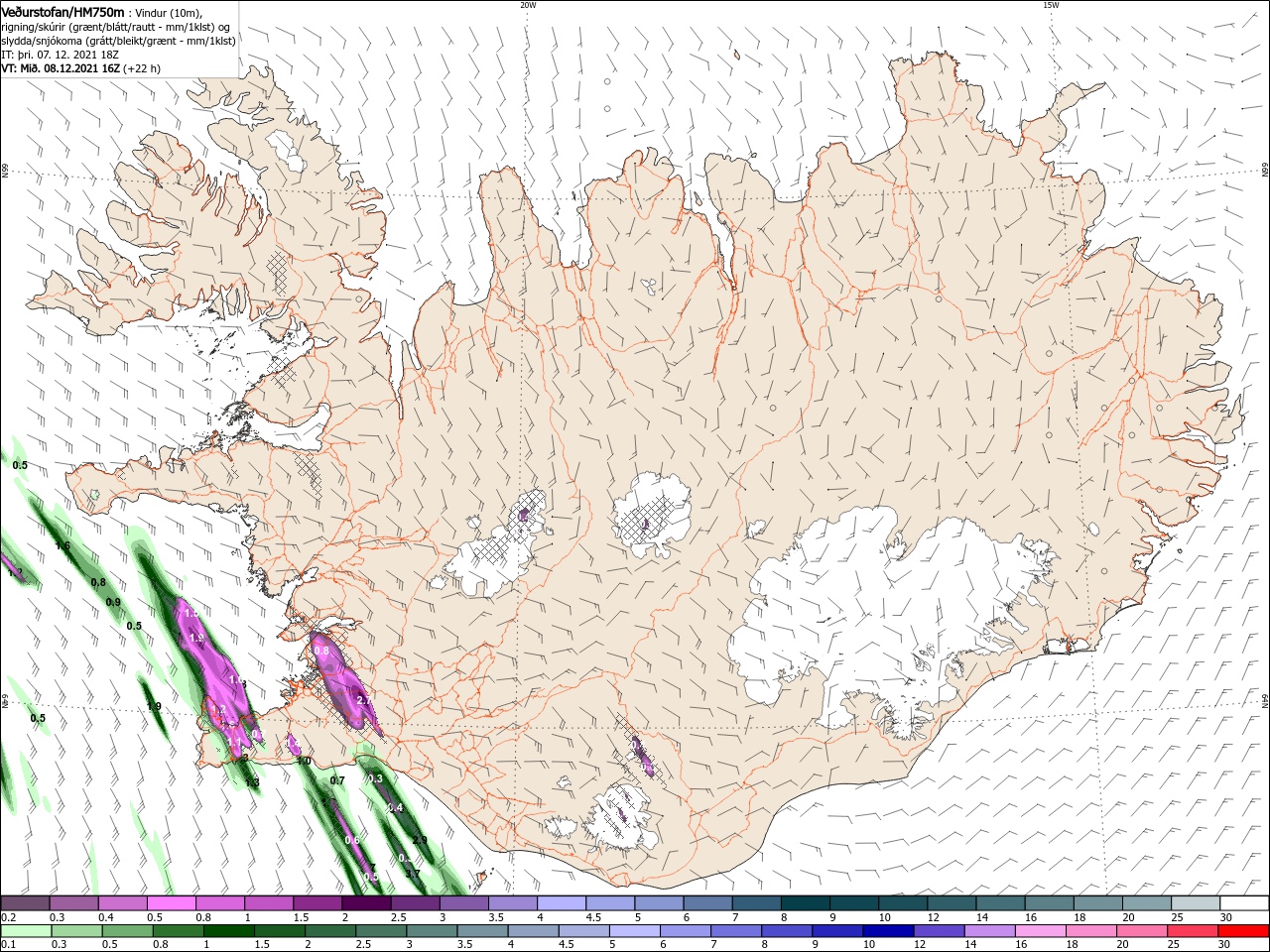
Task: Select the 25 light grey snow legend swatch
Action: point(1196,903)
